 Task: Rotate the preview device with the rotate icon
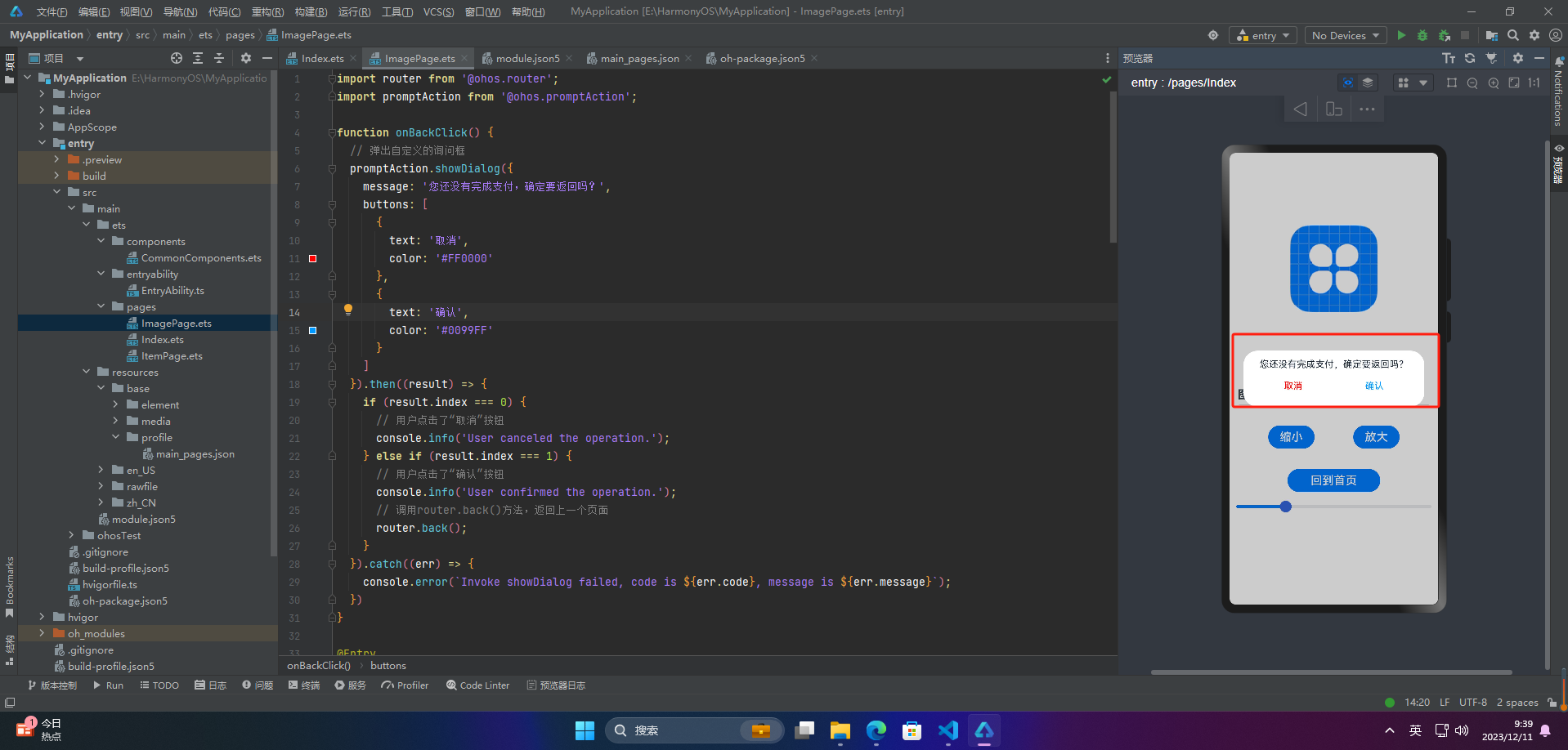pos(1334,109)
